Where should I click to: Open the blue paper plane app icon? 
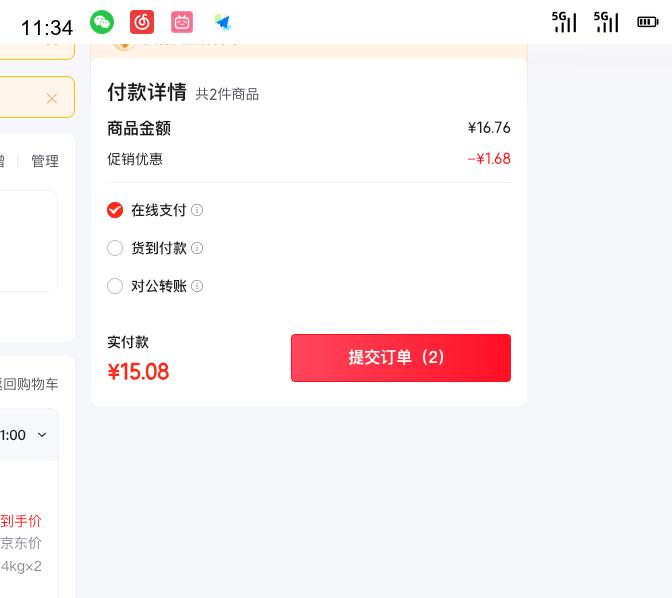click(222, 22)
